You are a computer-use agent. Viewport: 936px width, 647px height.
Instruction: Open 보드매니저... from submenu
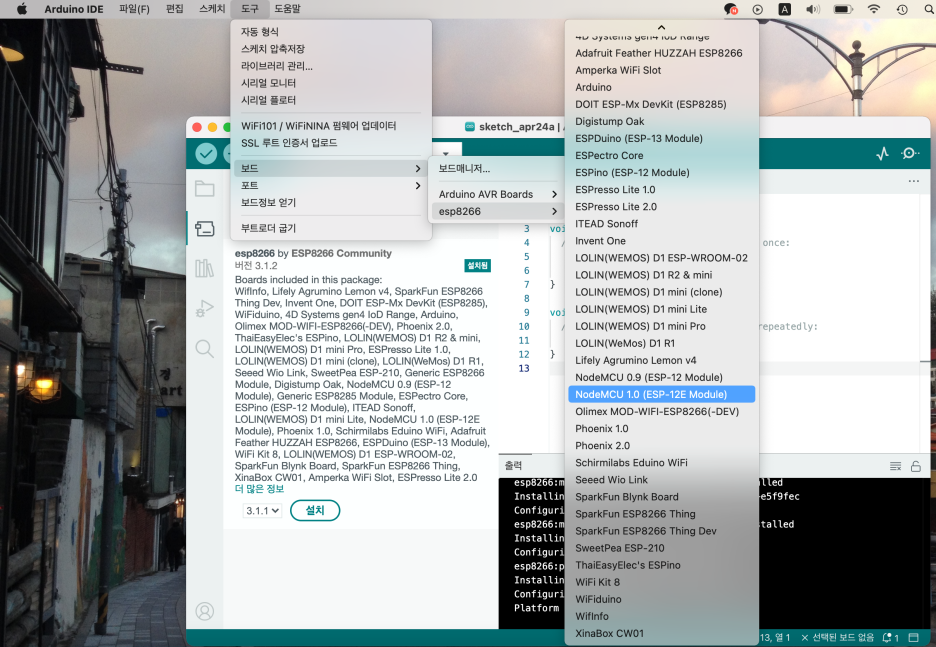pos(498,168)
